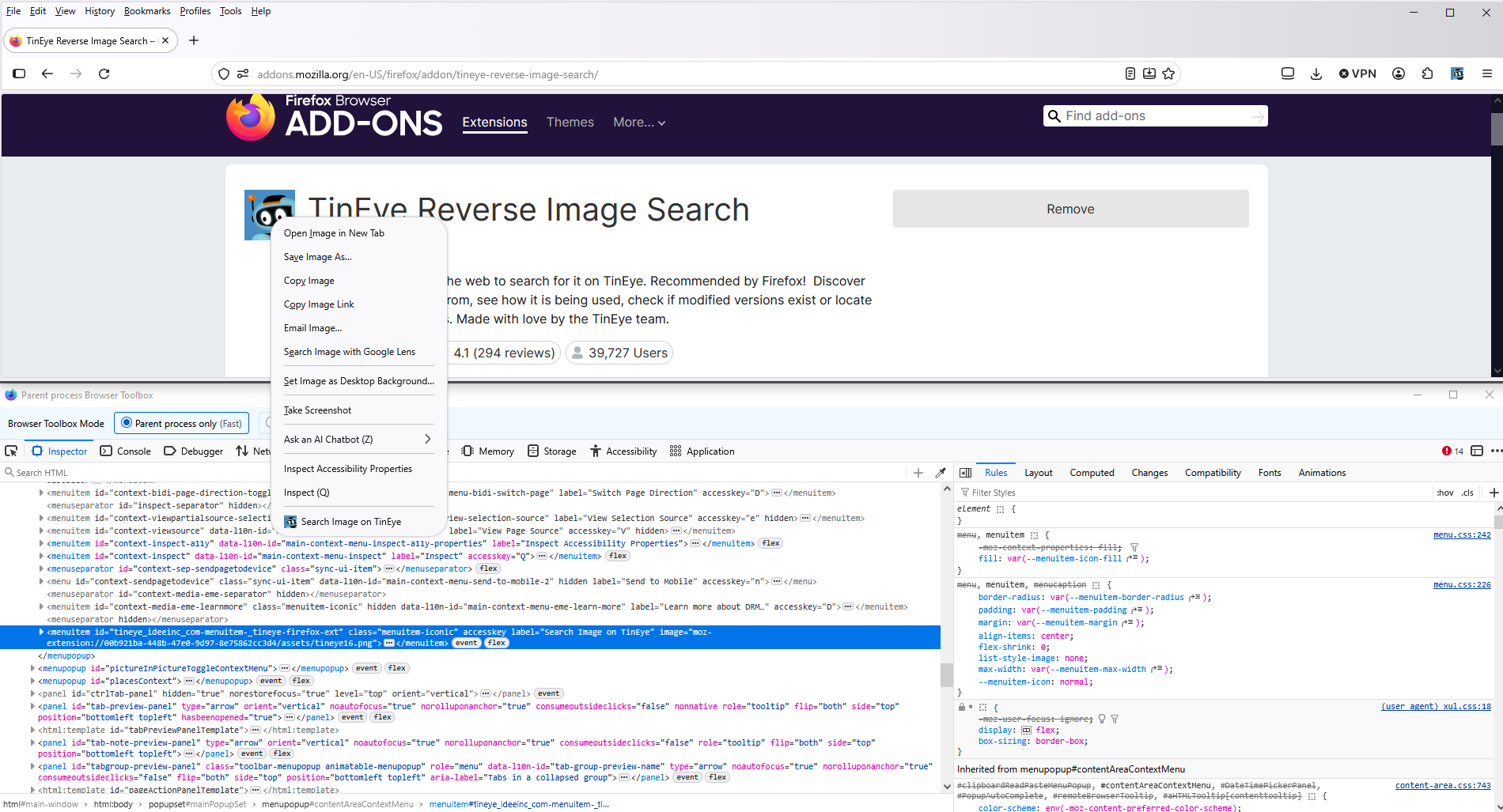Open the More… dropdown on Add-ons site
The width and height of the screenshot is (1503, 812).
pos(639,123)
